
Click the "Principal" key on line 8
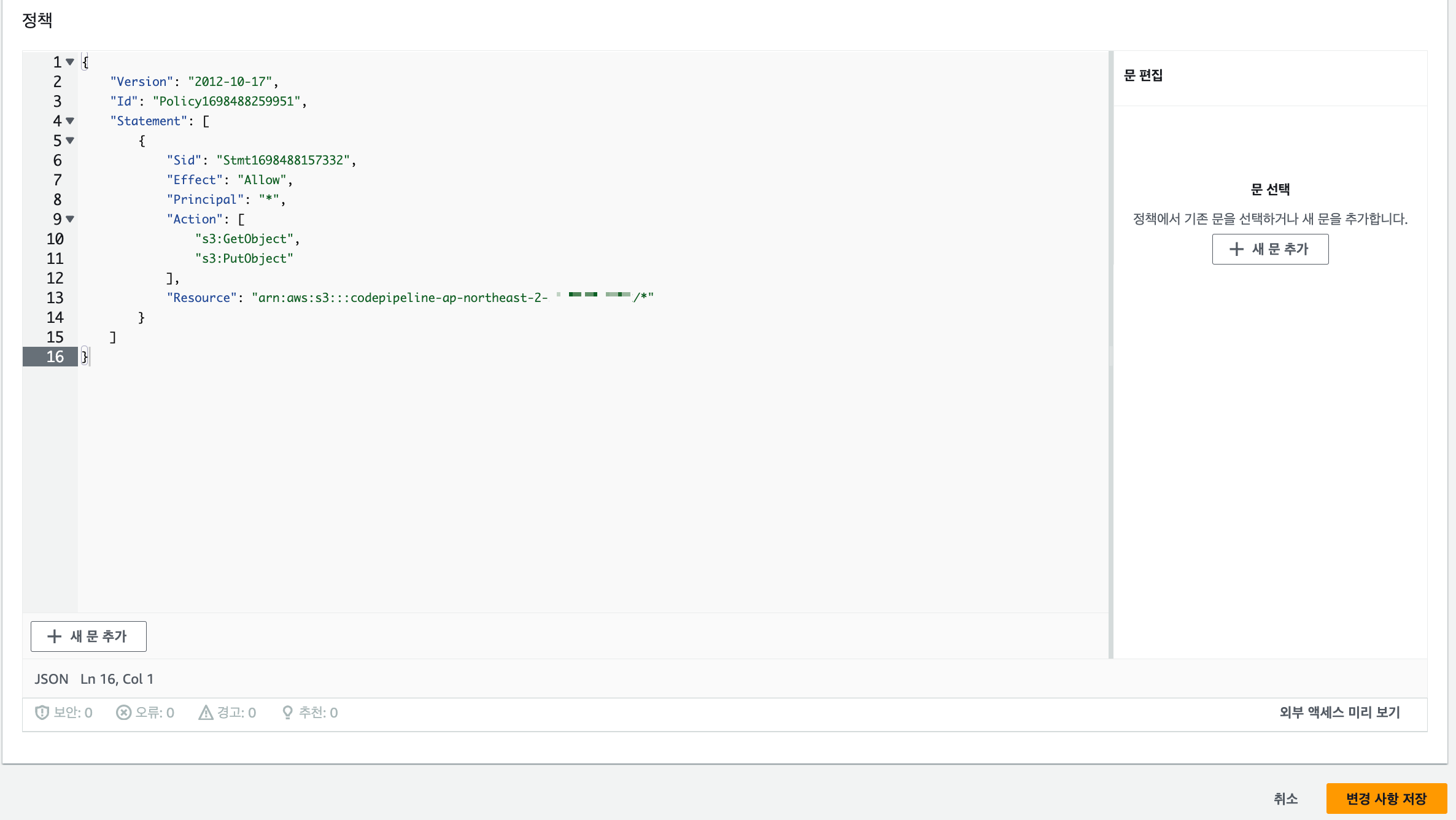click(205, 199)
